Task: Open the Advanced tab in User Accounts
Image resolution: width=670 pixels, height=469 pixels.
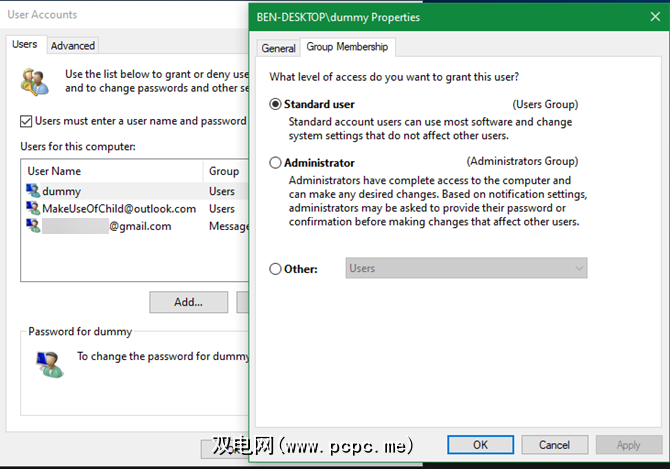Action: coord(73,46)
